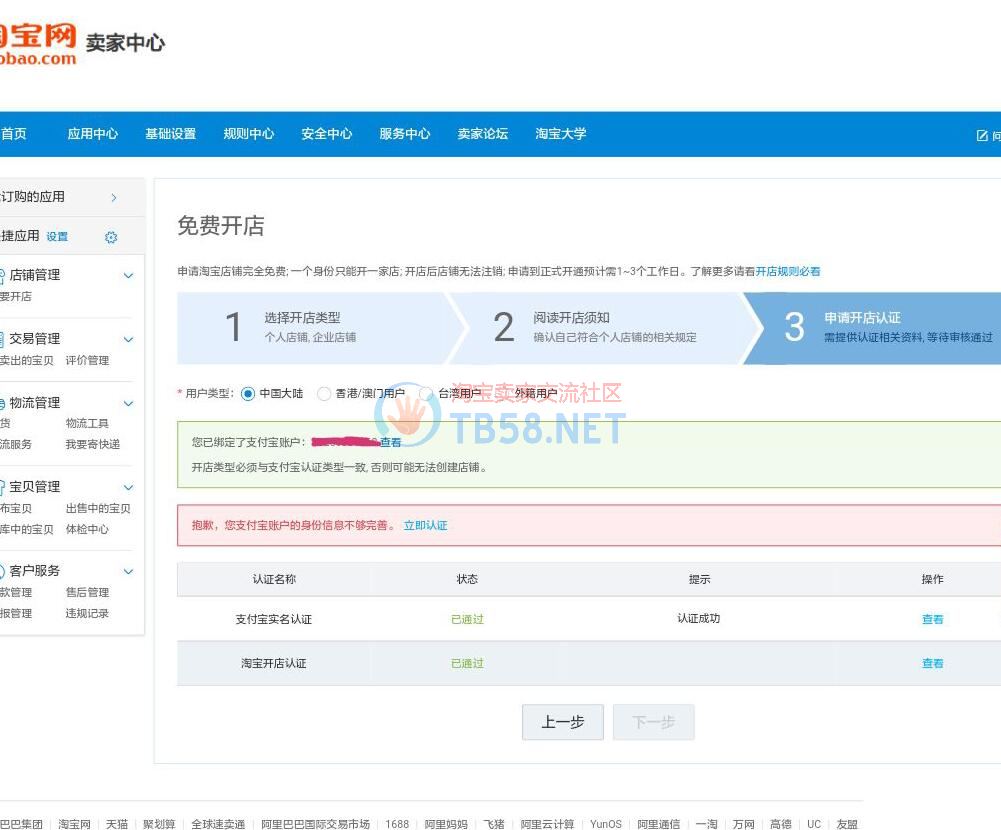Click 飞猪 footer link

(493, 824)
